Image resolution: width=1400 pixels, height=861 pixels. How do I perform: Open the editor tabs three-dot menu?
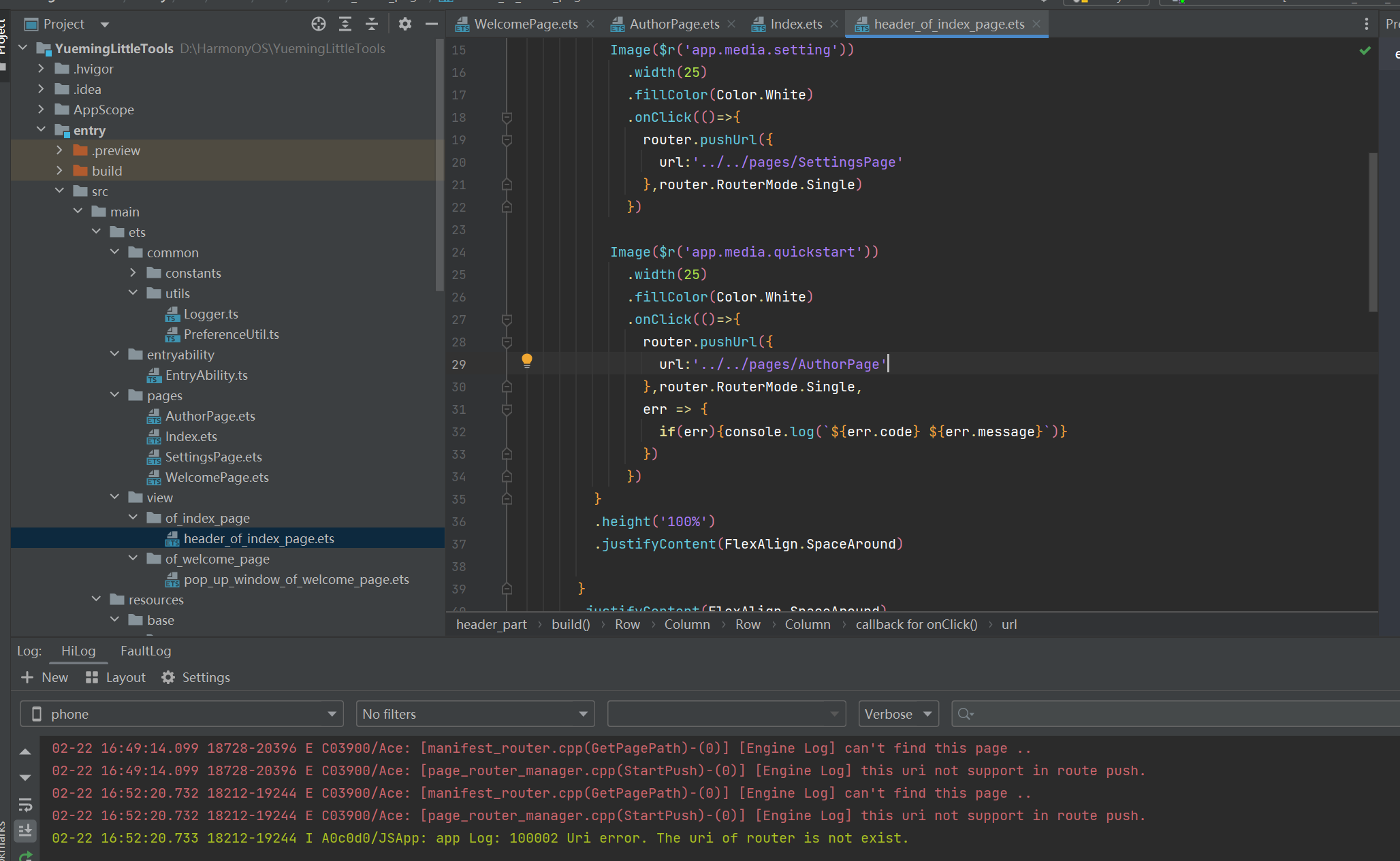pyautogui.click(x=1366, y=24)
